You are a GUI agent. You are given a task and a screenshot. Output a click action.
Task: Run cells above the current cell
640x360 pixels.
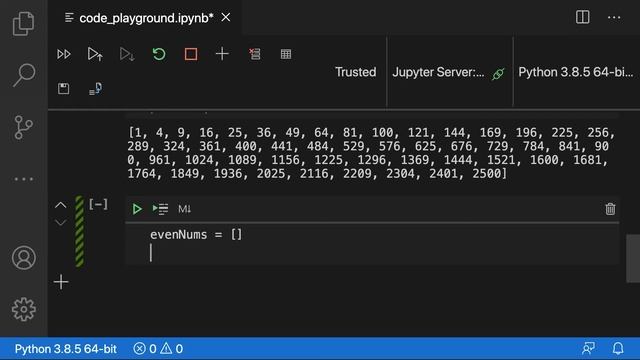(95, 54)
